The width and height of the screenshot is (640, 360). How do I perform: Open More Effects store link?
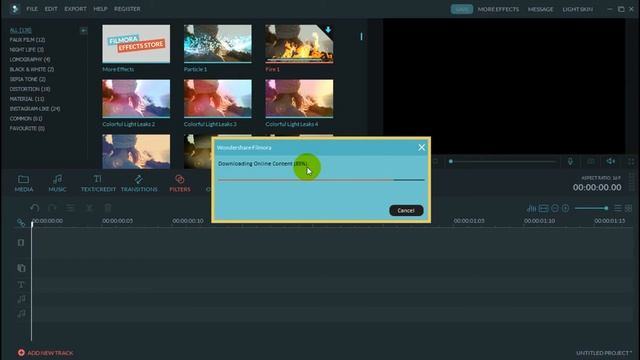[x=498, y=9]
